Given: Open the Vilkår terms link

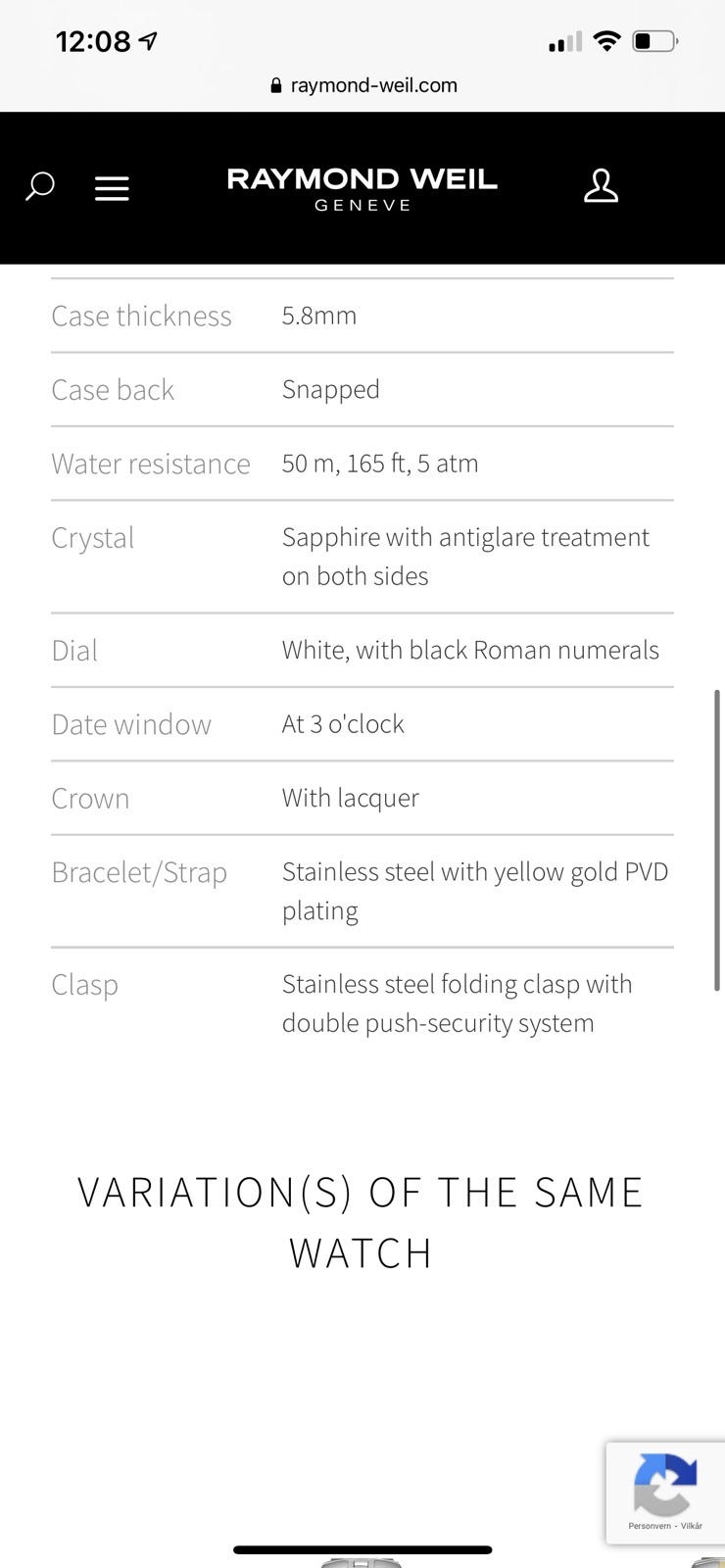Looking at the screenshot, I should click(x=692, y=1526).
